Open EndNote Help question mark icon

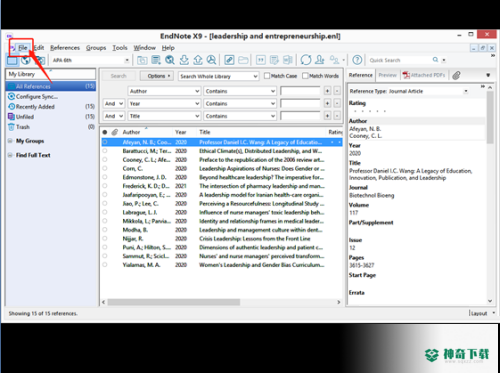click(357, 60)
